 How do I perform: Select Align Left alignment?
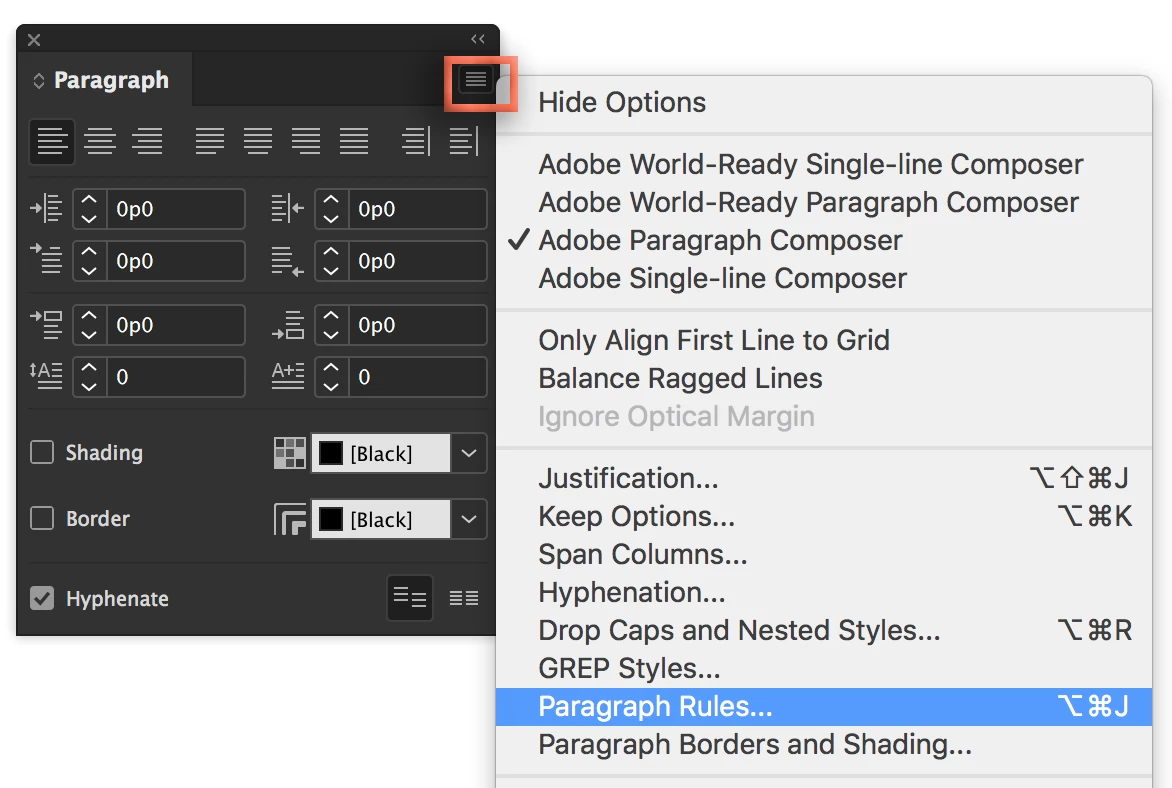click(52, 141)
